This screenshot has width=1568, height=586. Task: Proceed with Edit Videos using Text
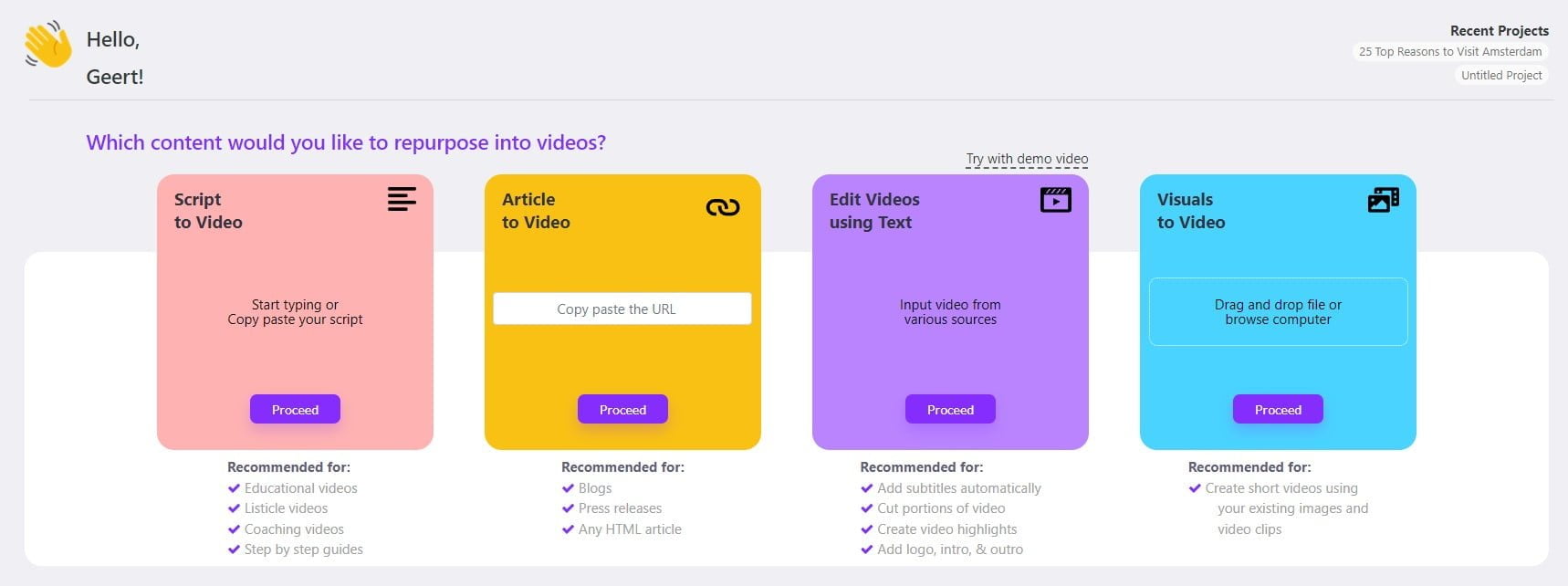950,409
